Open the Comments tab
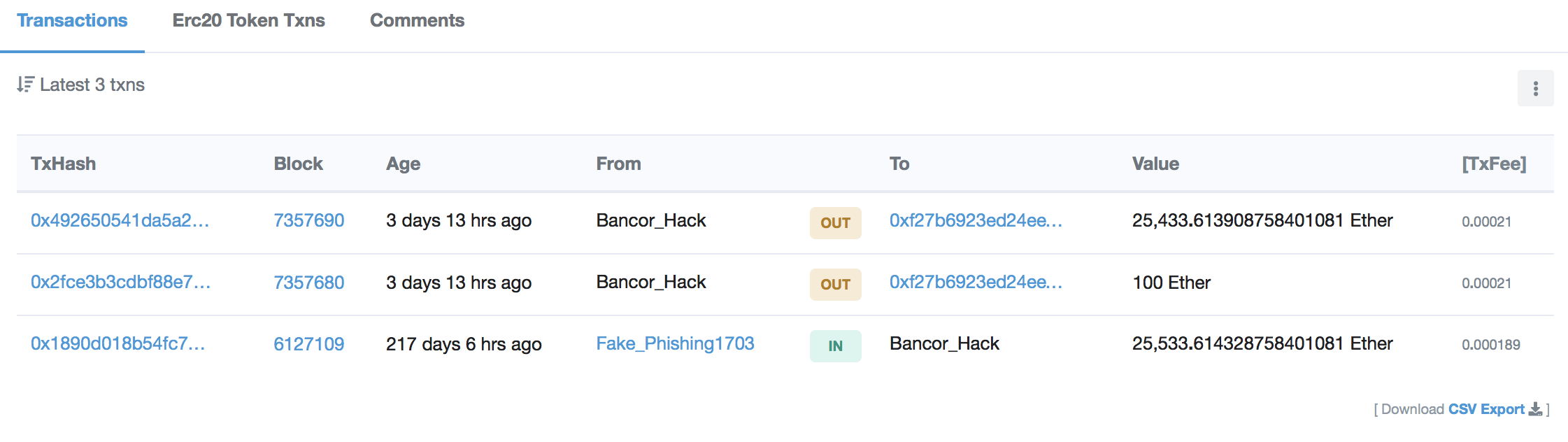Image resolution: width=1568 pixels, height=442 pixels. [x=417, y=20]
